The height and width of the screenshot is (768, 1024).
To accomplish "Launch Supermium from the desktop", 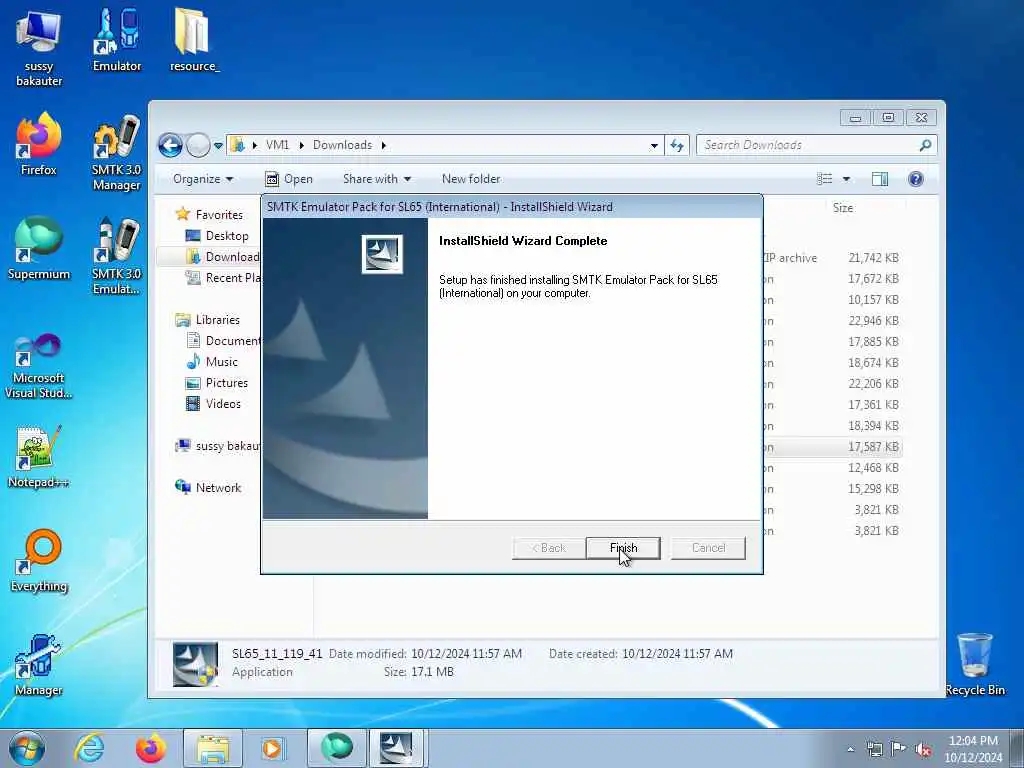I will 39,248.
